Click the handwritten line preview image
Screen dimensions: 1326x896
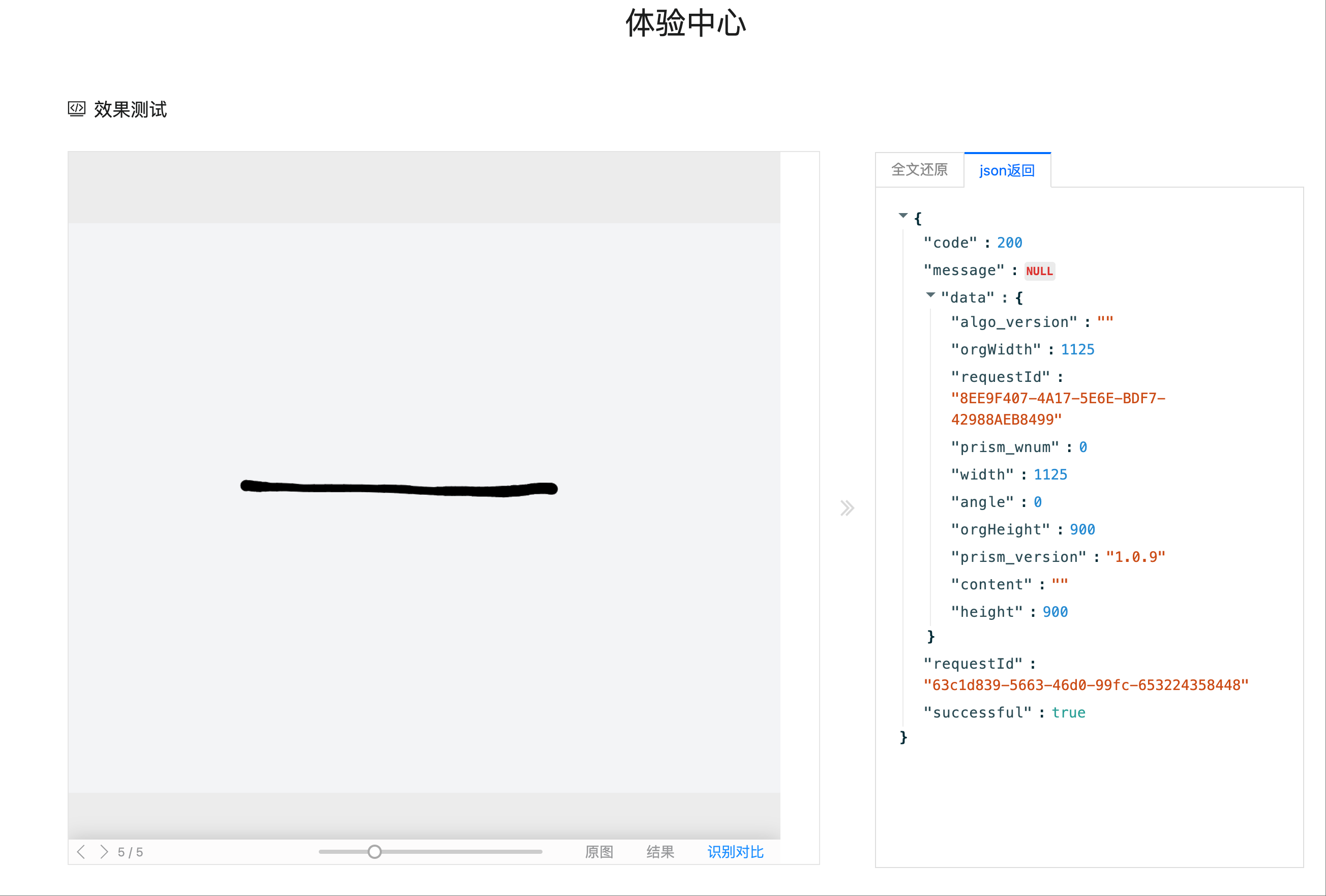coord(399,488)
